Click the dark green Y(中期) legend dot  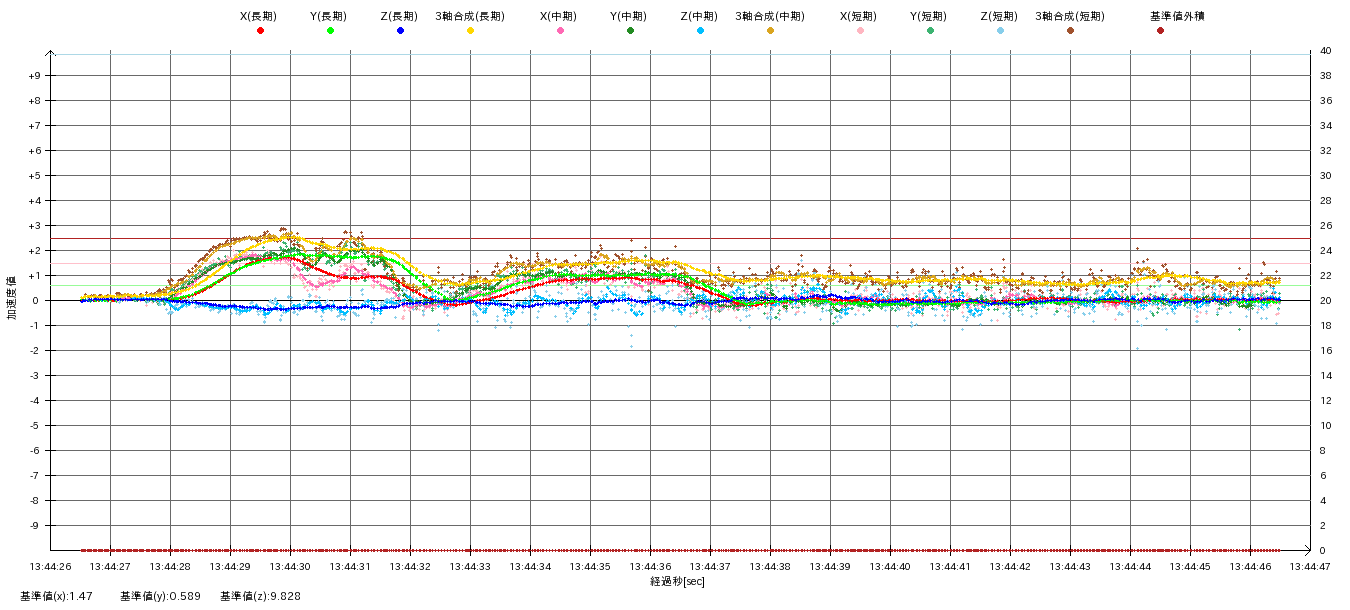630,31
